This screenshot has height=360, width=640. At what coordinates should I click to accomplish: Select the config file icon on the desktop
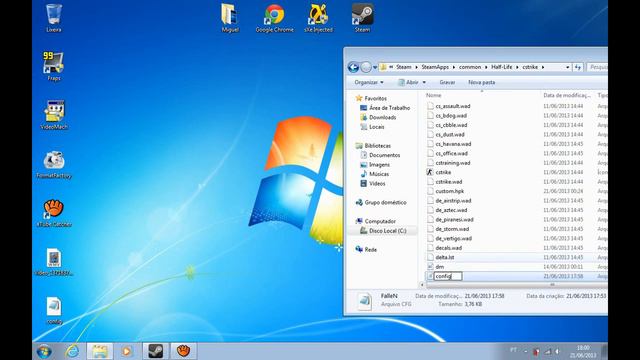[54, 311]
